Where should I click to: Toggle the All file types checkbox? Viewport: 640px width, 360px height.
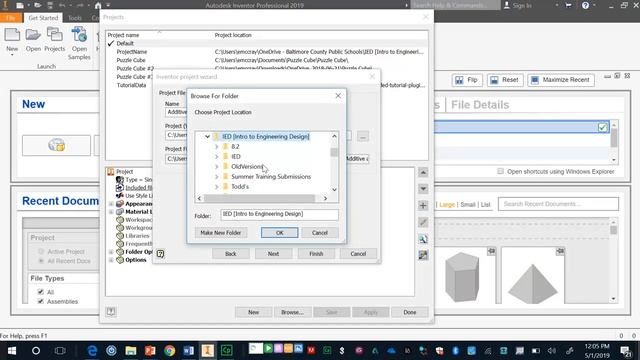coord(40,292)
